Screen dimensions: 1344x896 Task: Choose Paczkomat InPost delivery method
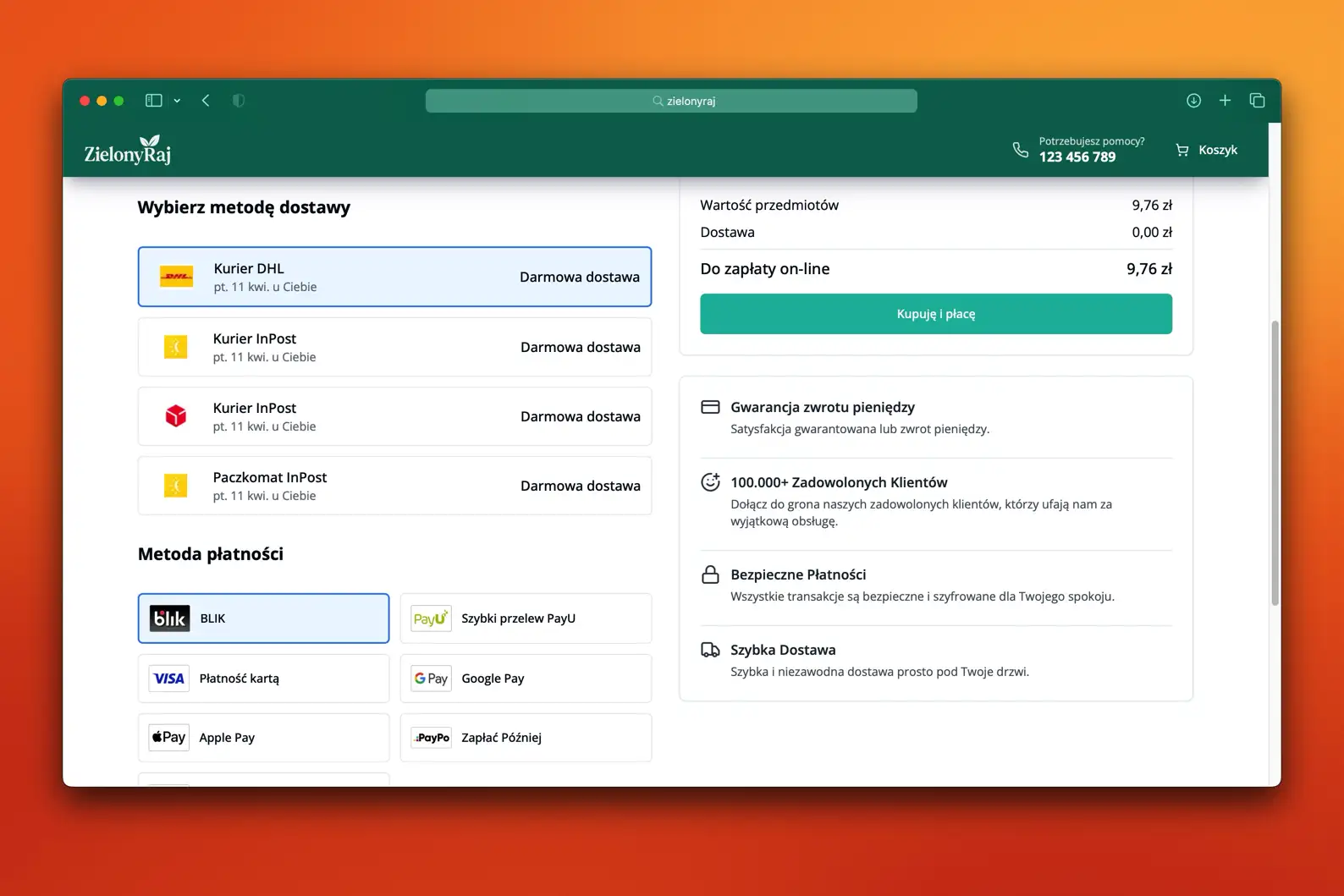tap(394, 486)
